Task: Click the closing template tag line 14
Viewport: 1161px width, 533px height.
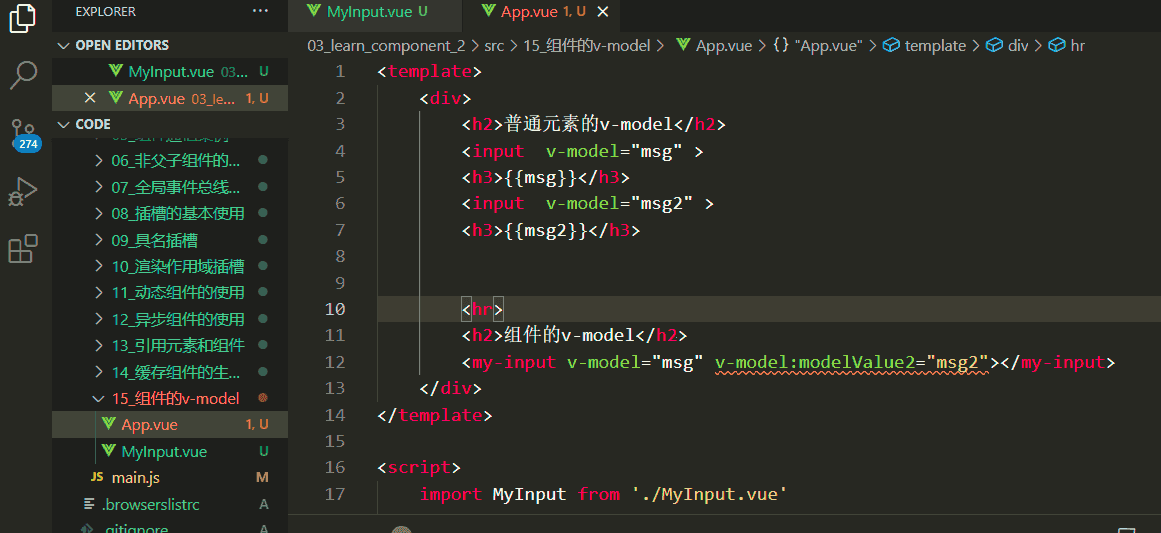Action: 435,415
